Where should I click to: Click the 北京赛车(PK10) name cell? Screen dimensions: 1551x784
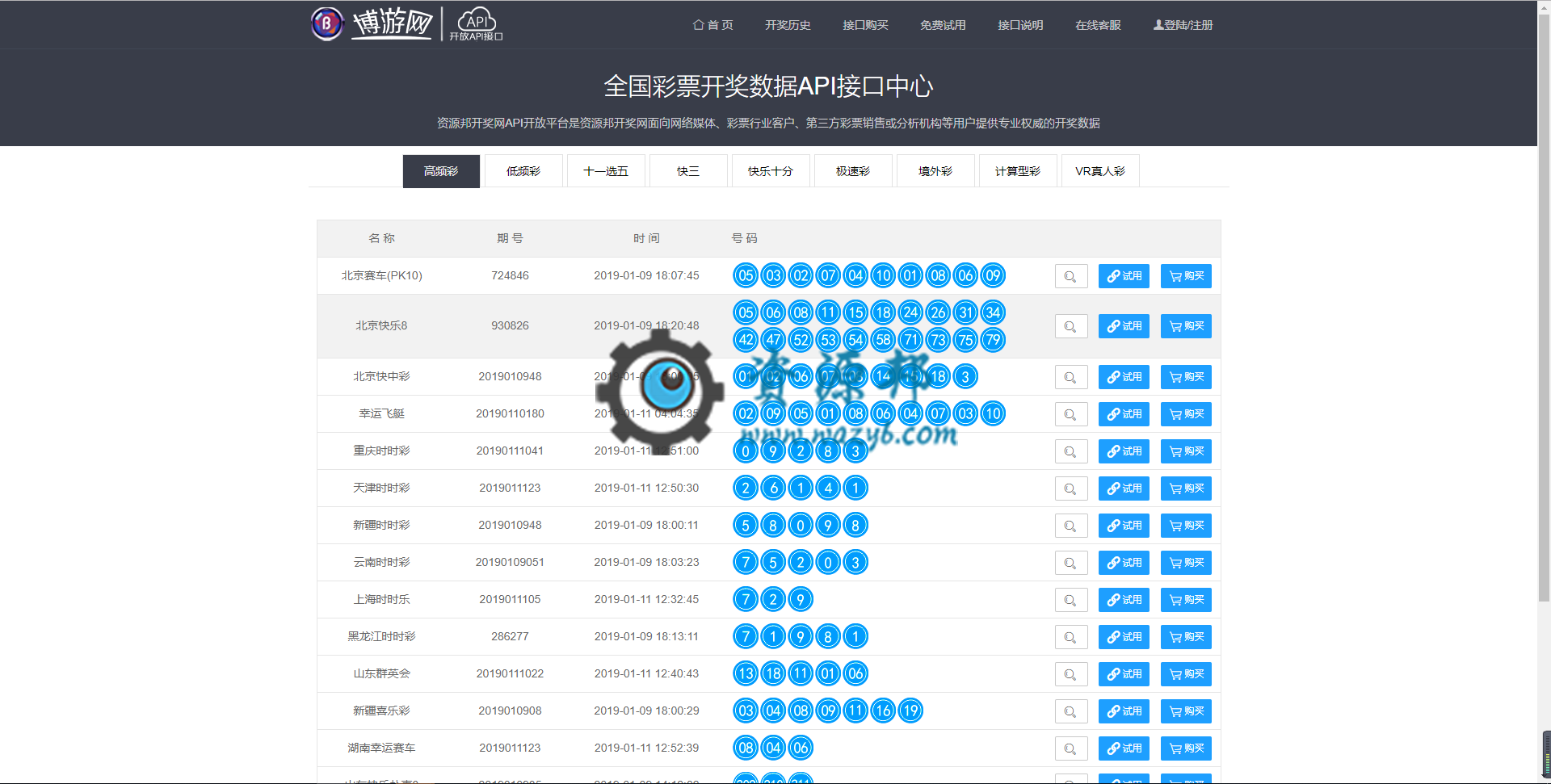(381, 276)
